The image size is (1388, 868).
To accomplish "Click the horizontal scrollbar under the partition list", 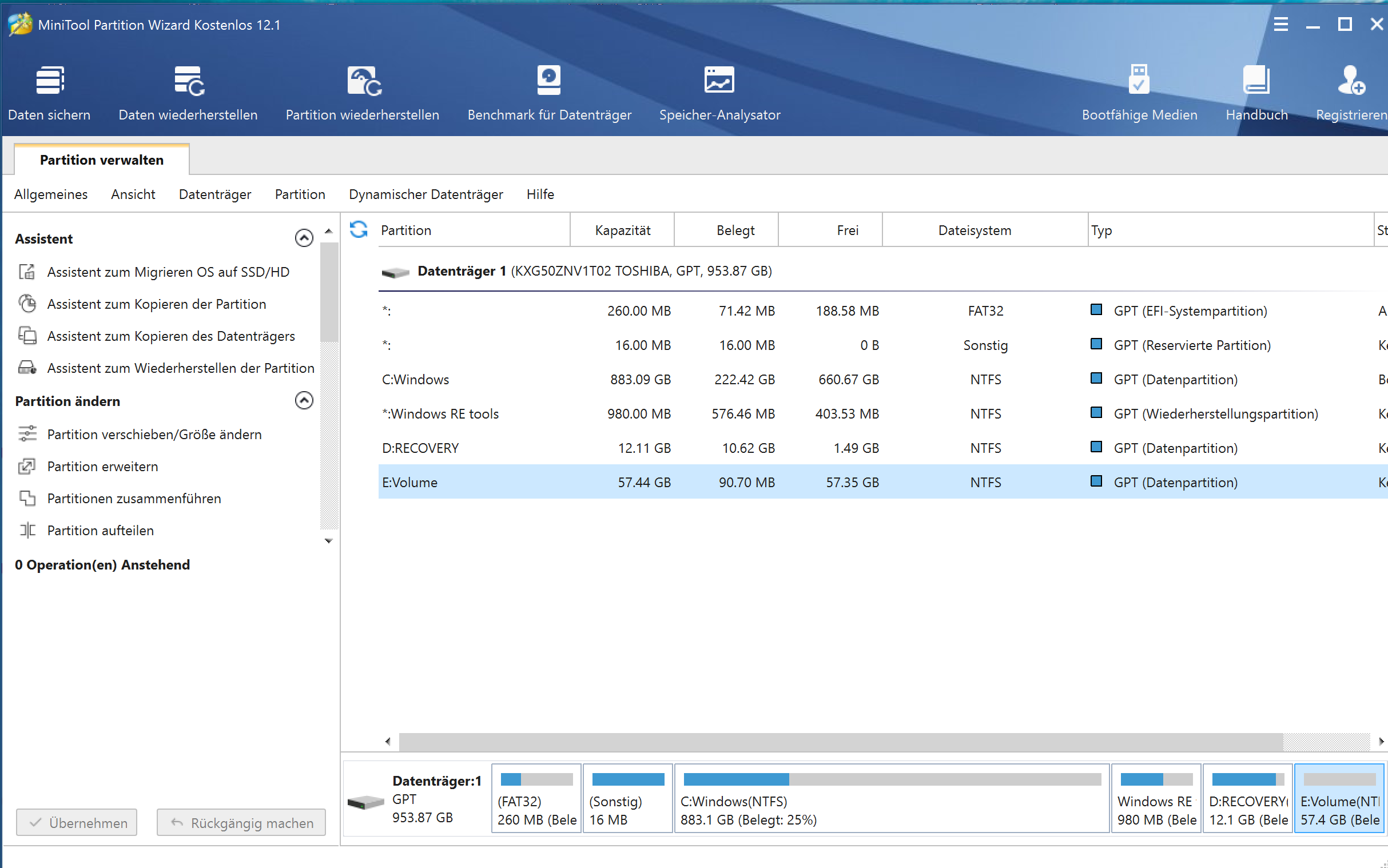I will point(840,741).
